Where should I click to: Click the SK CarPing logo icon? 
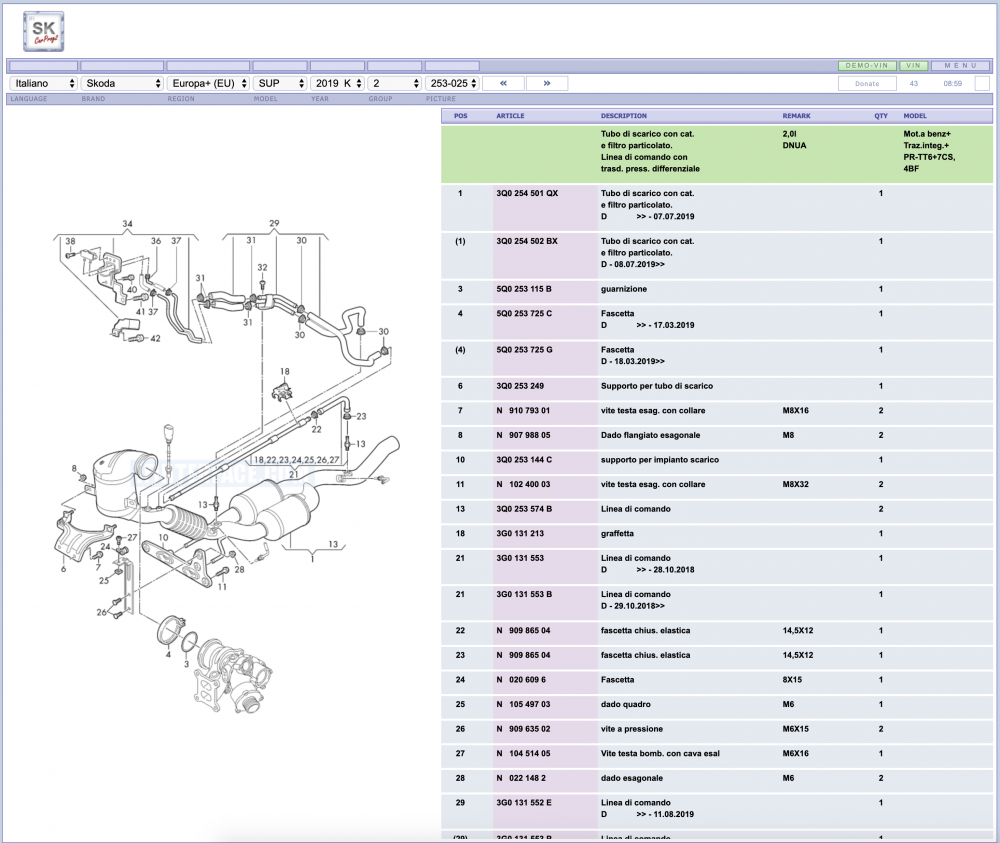click(43, 31)
